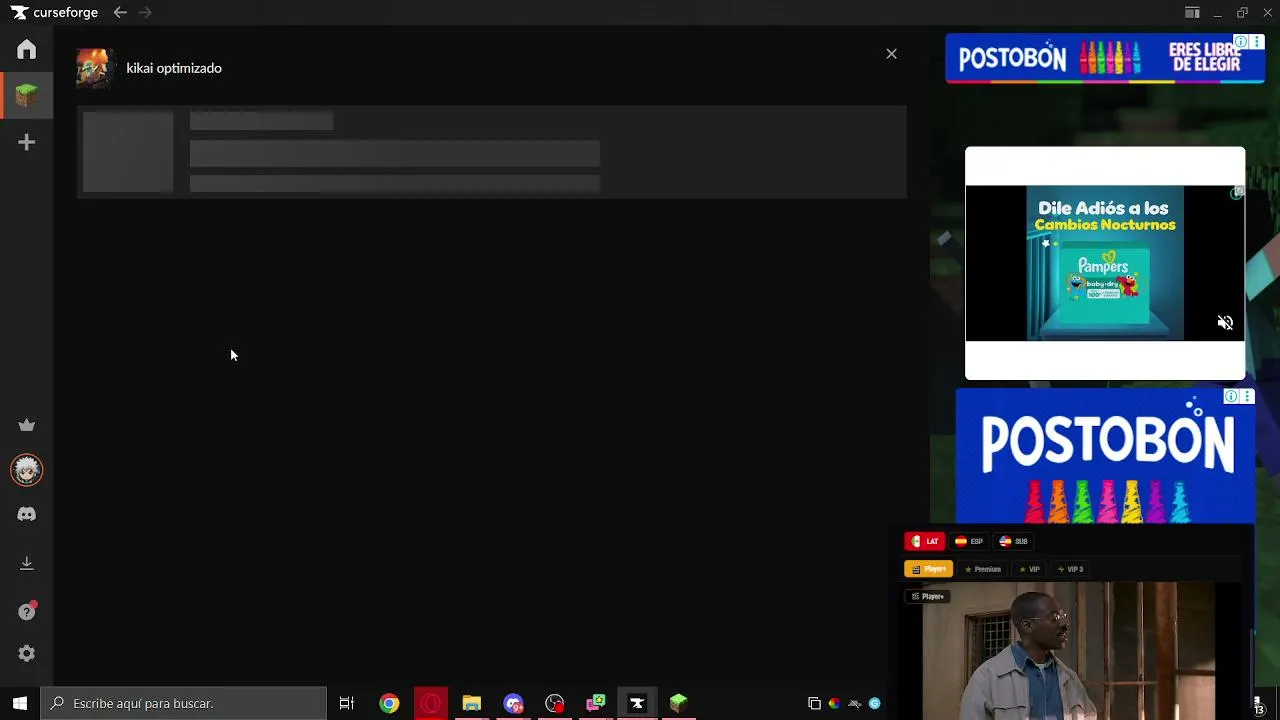1280x720 pixels.
Task: Navigate back with the left arrow
Action: click(120, 13)
